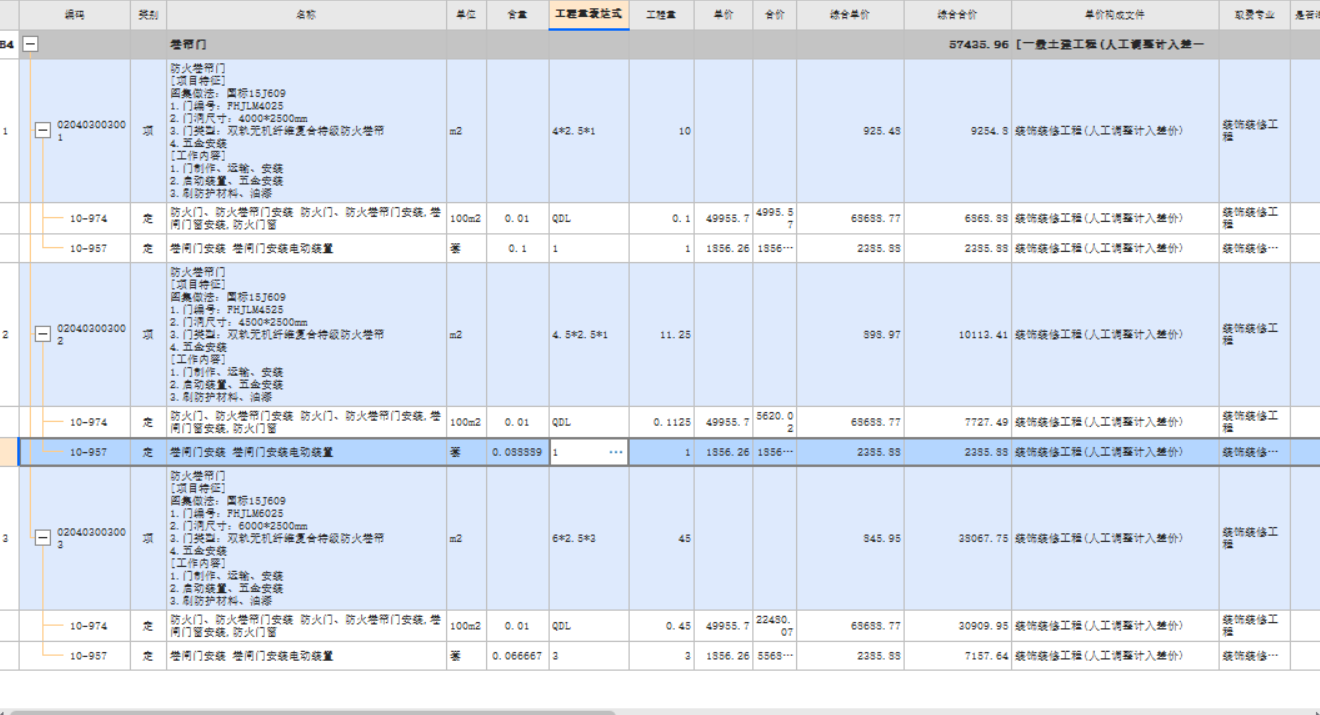Collapse item 020403003003 tree node
Screen dimensions: 1320x715
coord(43,539)
